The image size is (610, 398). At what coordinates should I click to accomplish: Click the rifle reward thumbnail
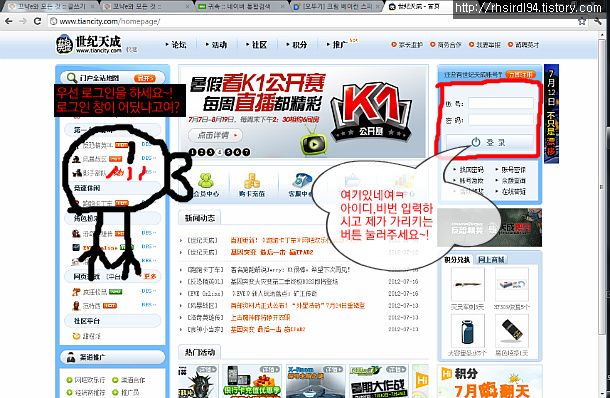point(468,284)
